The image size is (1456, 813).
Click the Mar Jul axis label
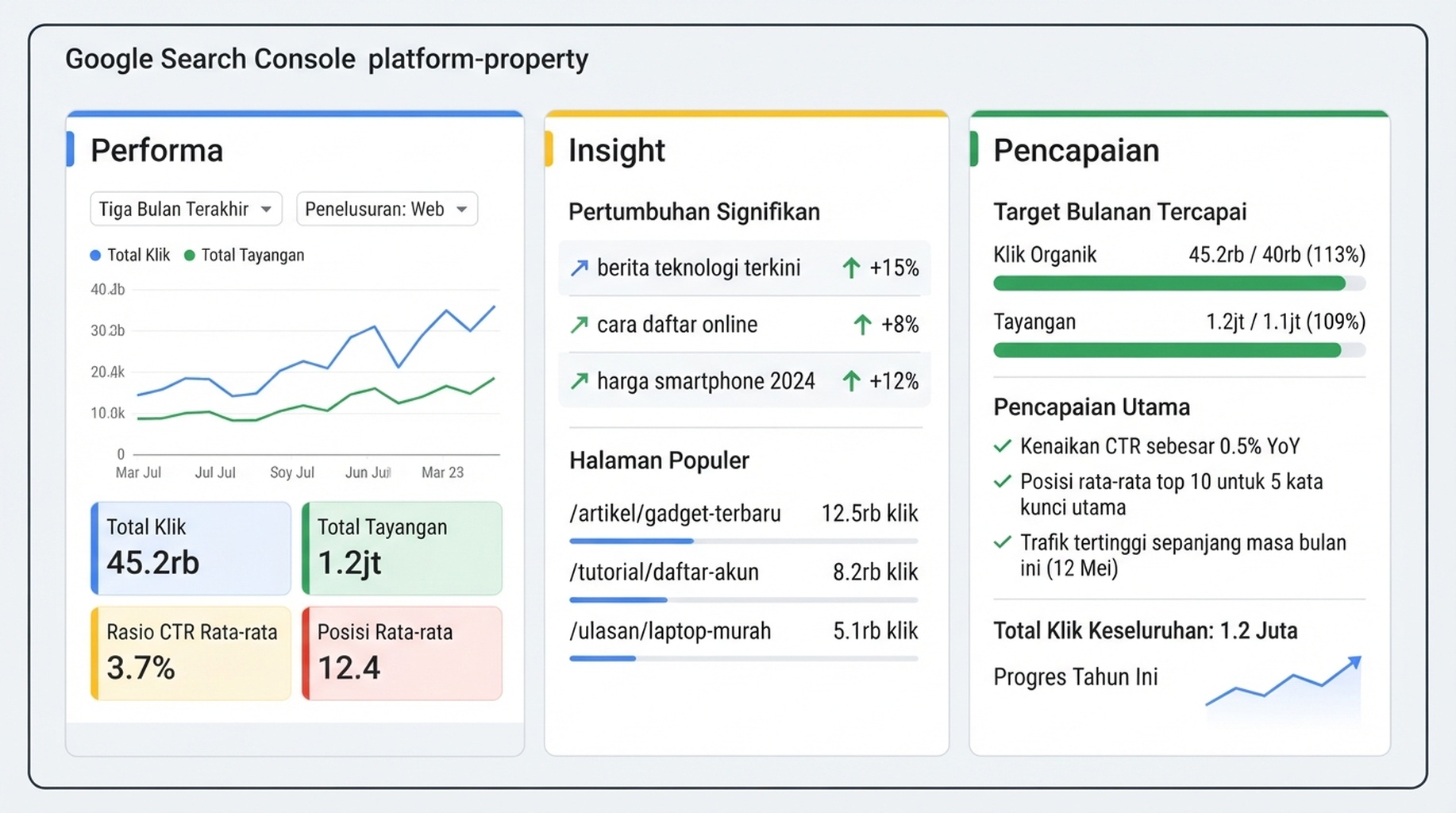[138, 472]
